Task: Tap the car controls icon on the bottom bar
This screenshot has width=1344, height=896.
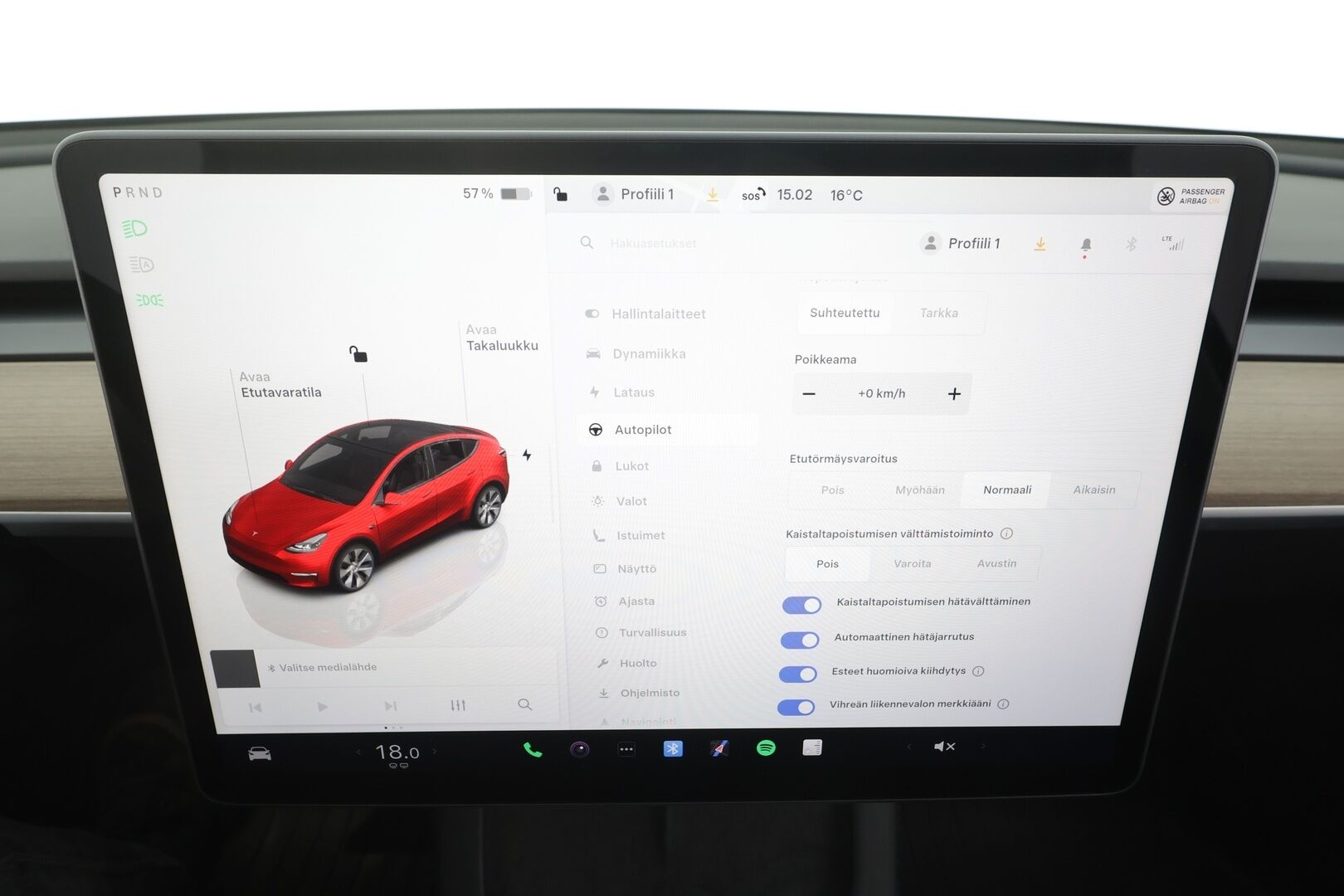Action: click(x=260, y=753)
